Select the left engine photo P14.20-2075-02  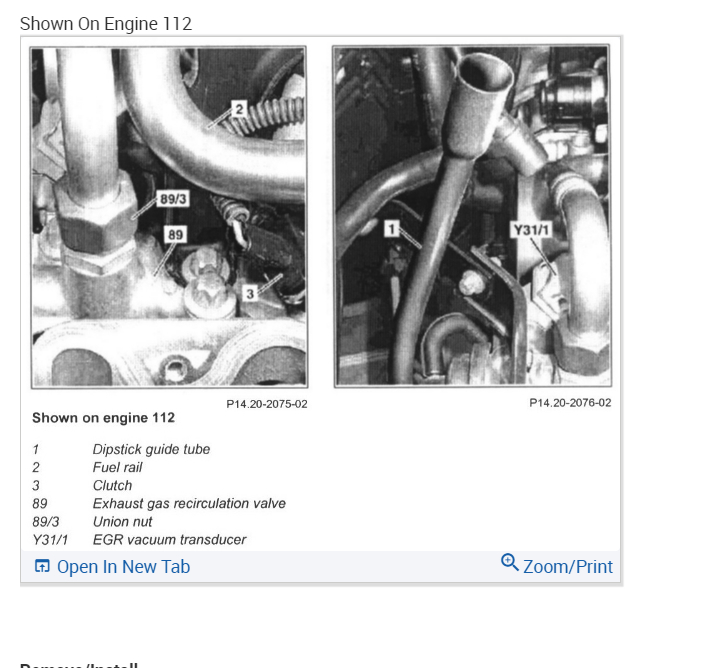click(x=169, y=217)
